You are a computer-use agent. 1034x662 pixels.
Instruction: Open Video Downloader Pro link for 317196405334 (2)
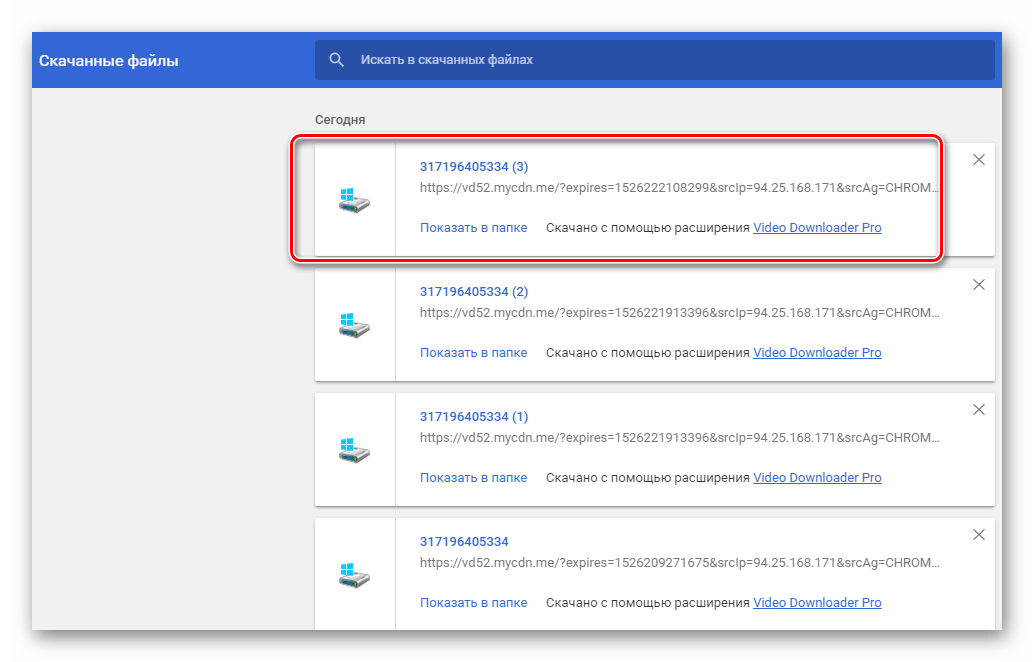pyautogui.click(x=817, y=353)
